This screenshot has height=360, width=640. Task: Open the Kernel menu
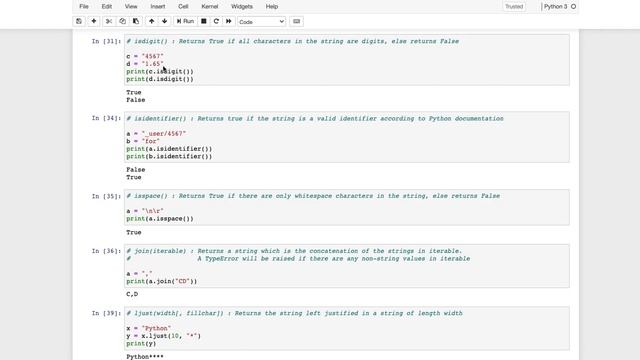click(x=210, y=7)
